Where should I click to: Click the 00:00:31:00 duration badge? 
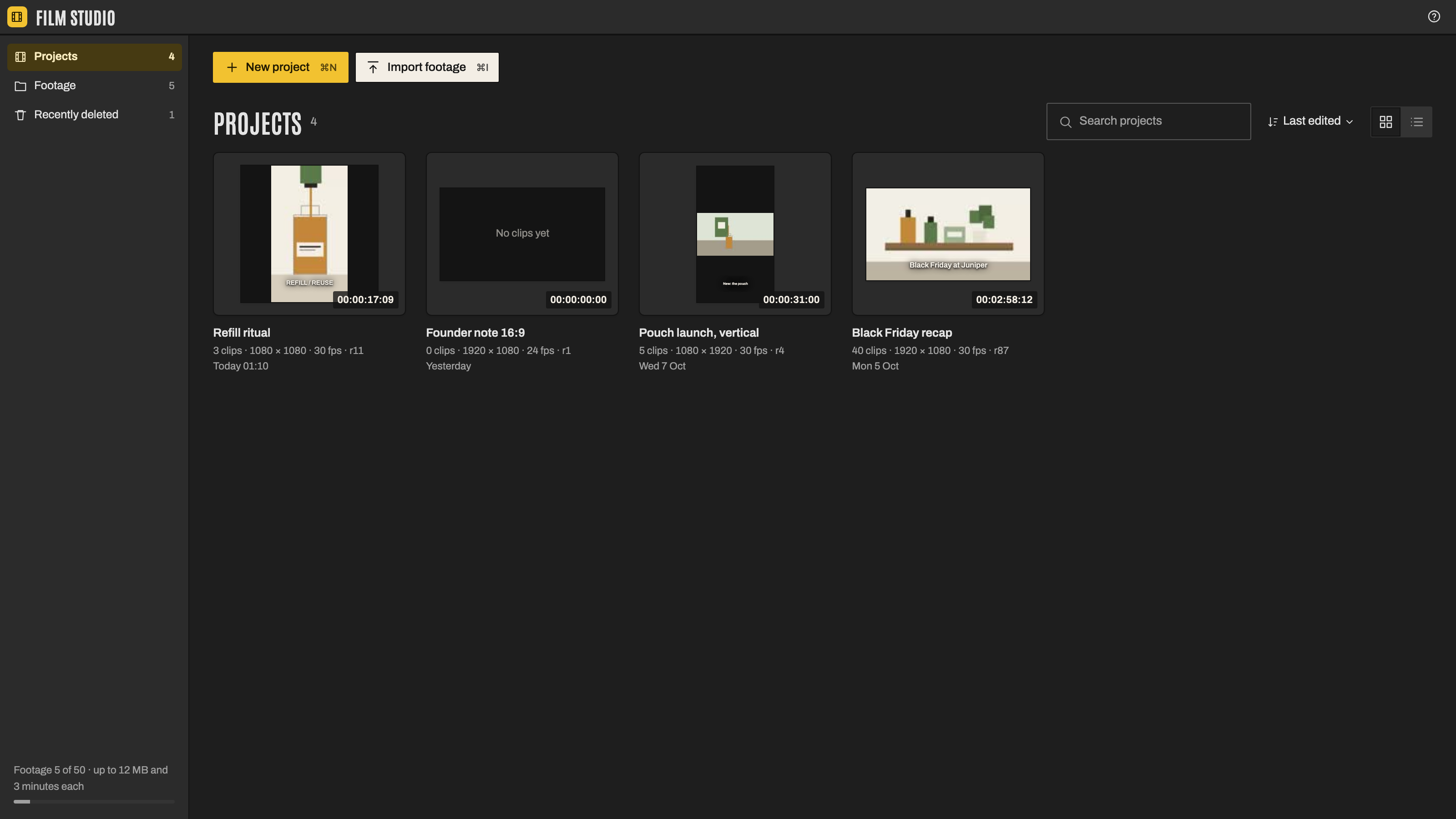click(791, 299)
